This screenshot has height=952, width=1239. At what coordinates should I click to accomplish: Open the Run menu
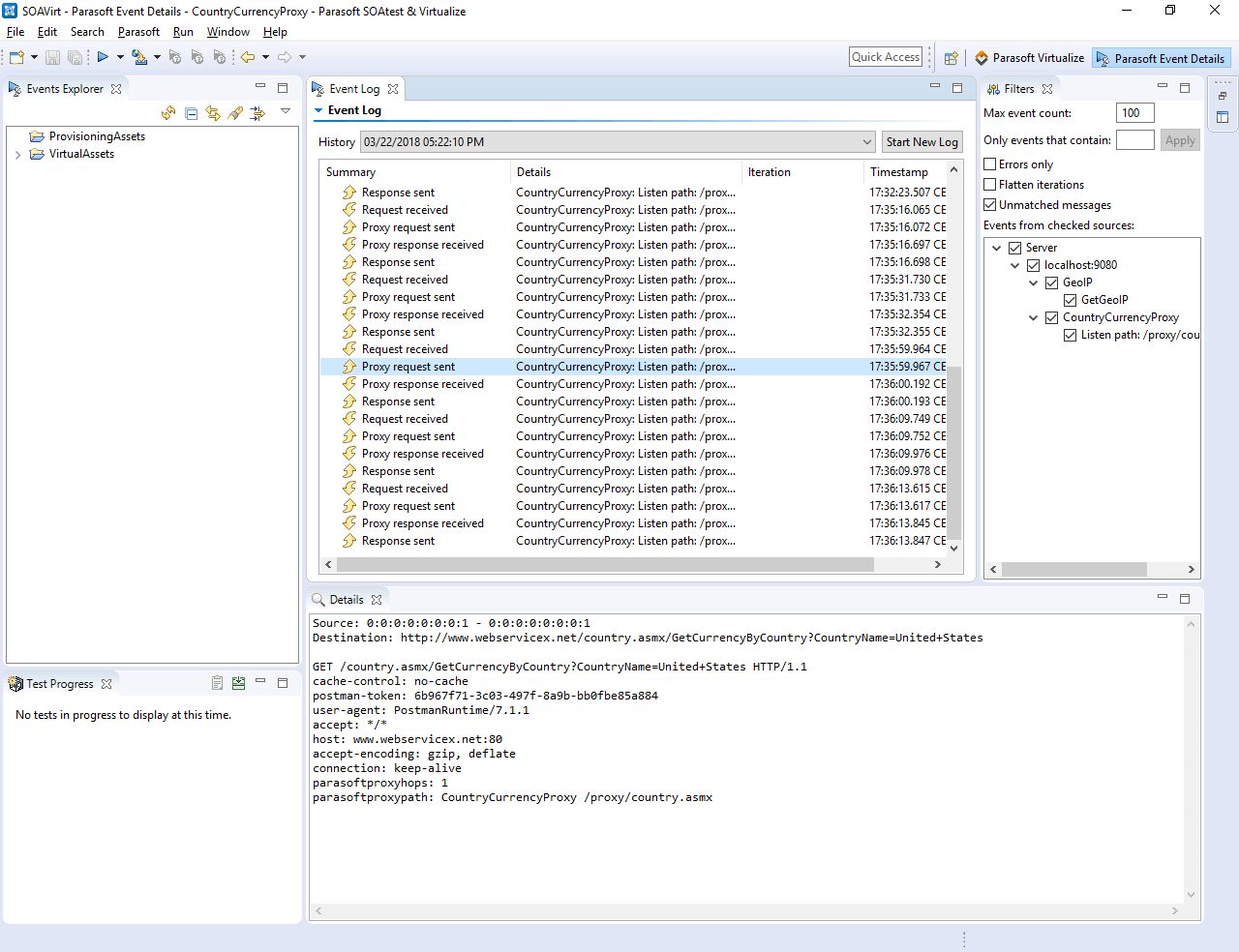point(183,32)
